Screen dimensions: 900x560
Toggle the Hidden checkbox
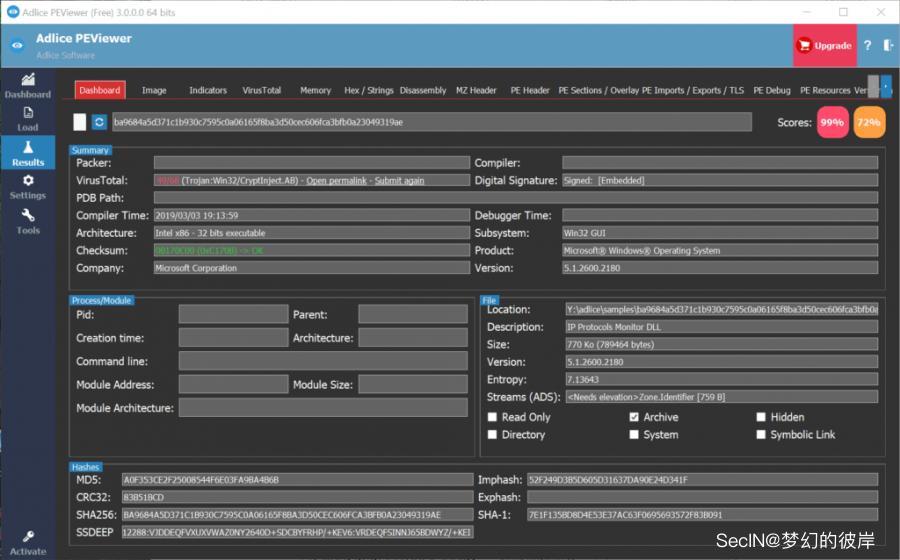tap(761, 417)
